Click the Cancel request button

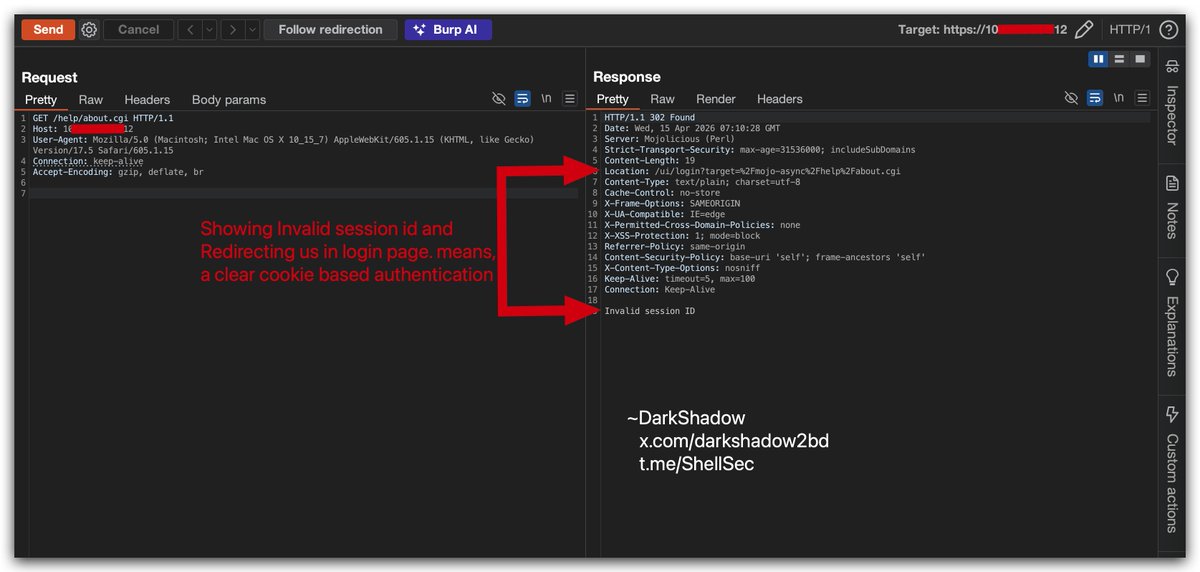pos(138,29)
